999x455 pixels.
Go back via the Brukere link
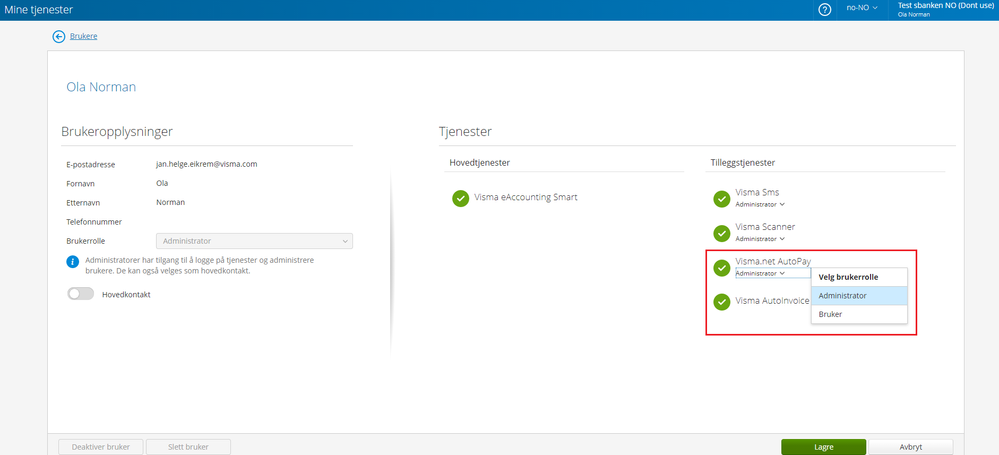tap(83, 36)
